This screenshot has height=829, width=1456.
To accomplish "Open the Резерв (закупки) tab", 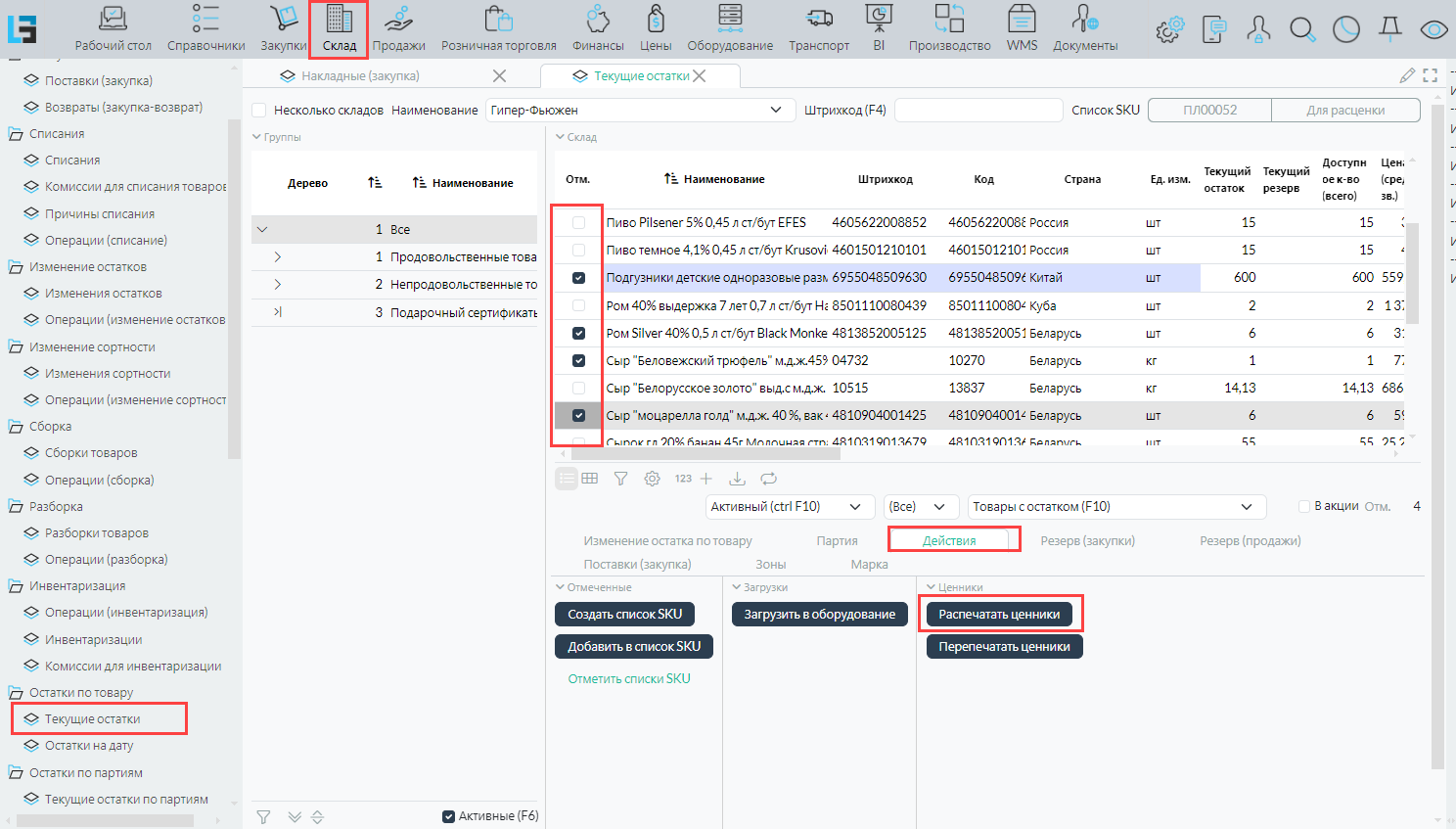I will point(1087,540).
